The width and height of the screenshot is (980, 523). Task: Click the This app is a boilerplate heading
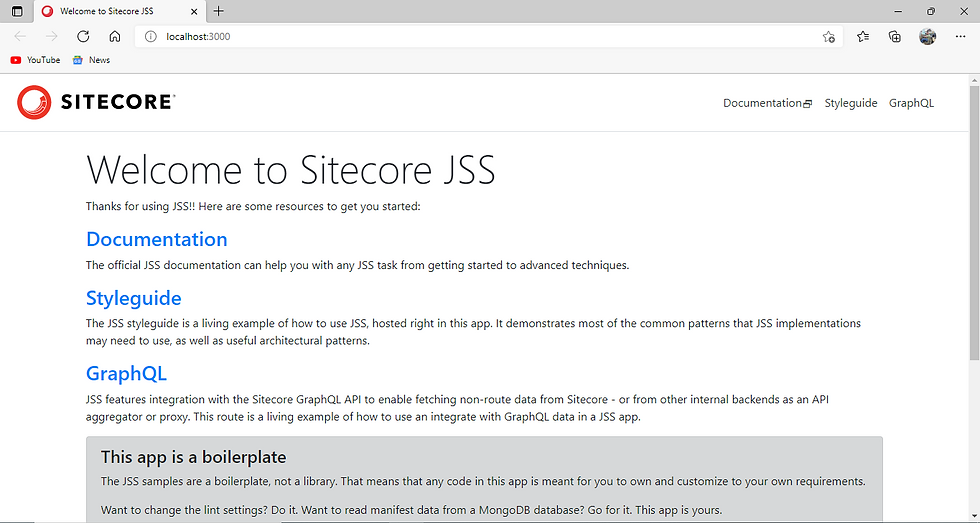tap(193, 457)
